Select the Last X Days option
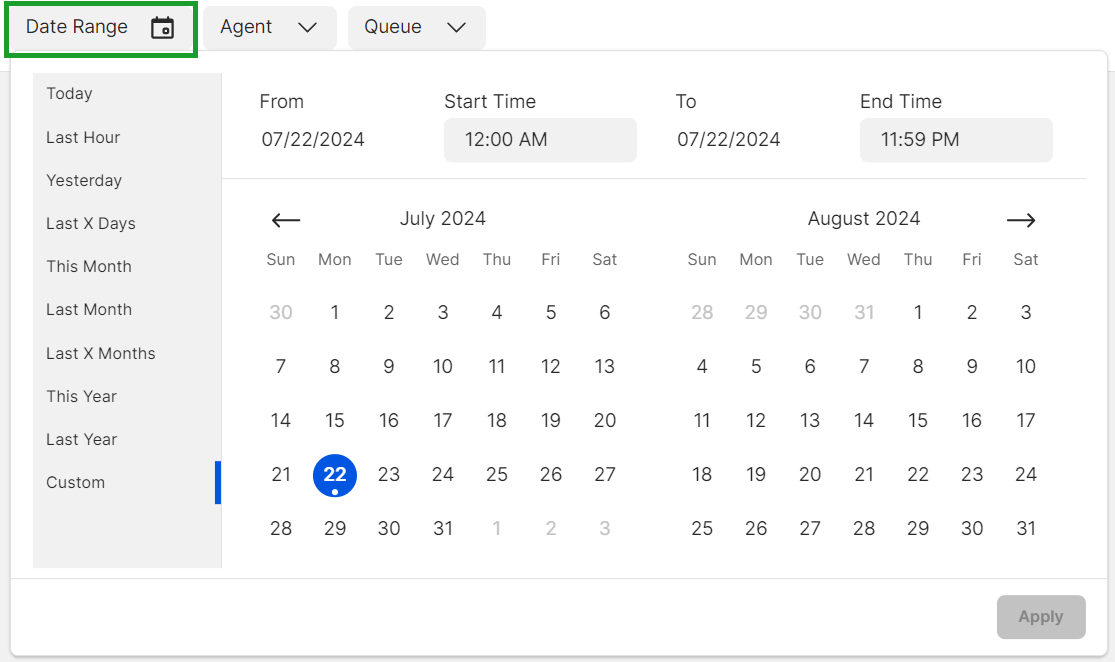The image size is (1115, 662). [91, 224]
